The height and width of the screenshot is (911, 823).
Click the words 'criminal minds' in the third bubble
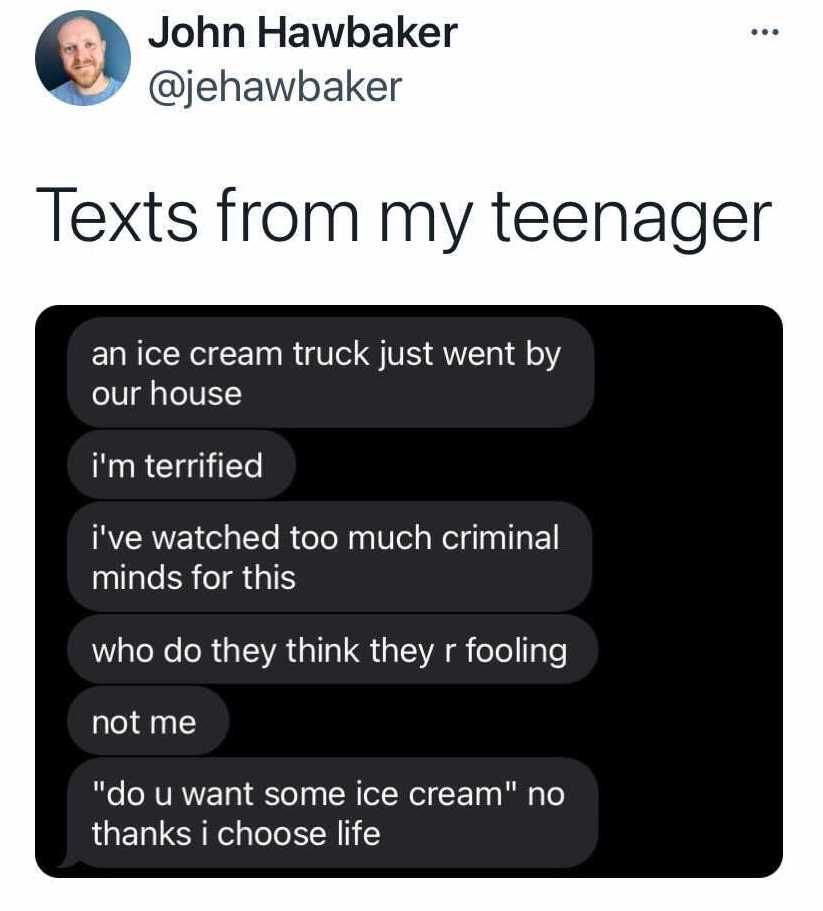325,558
